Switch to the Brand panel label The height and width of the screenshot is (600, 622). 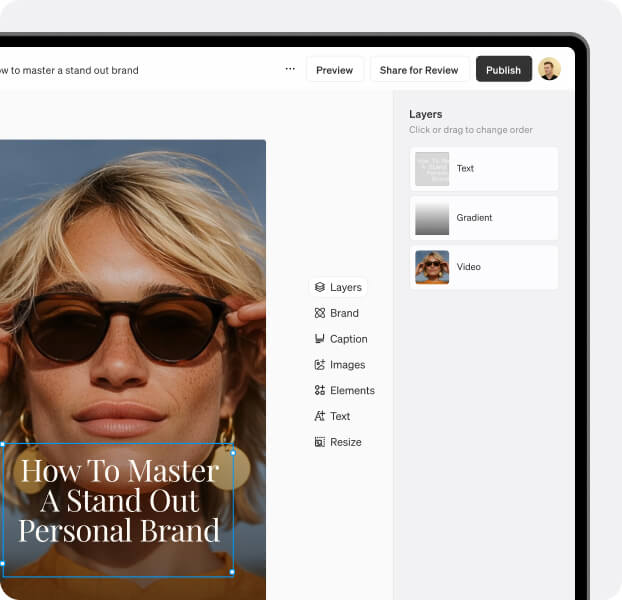coord(344,313)
